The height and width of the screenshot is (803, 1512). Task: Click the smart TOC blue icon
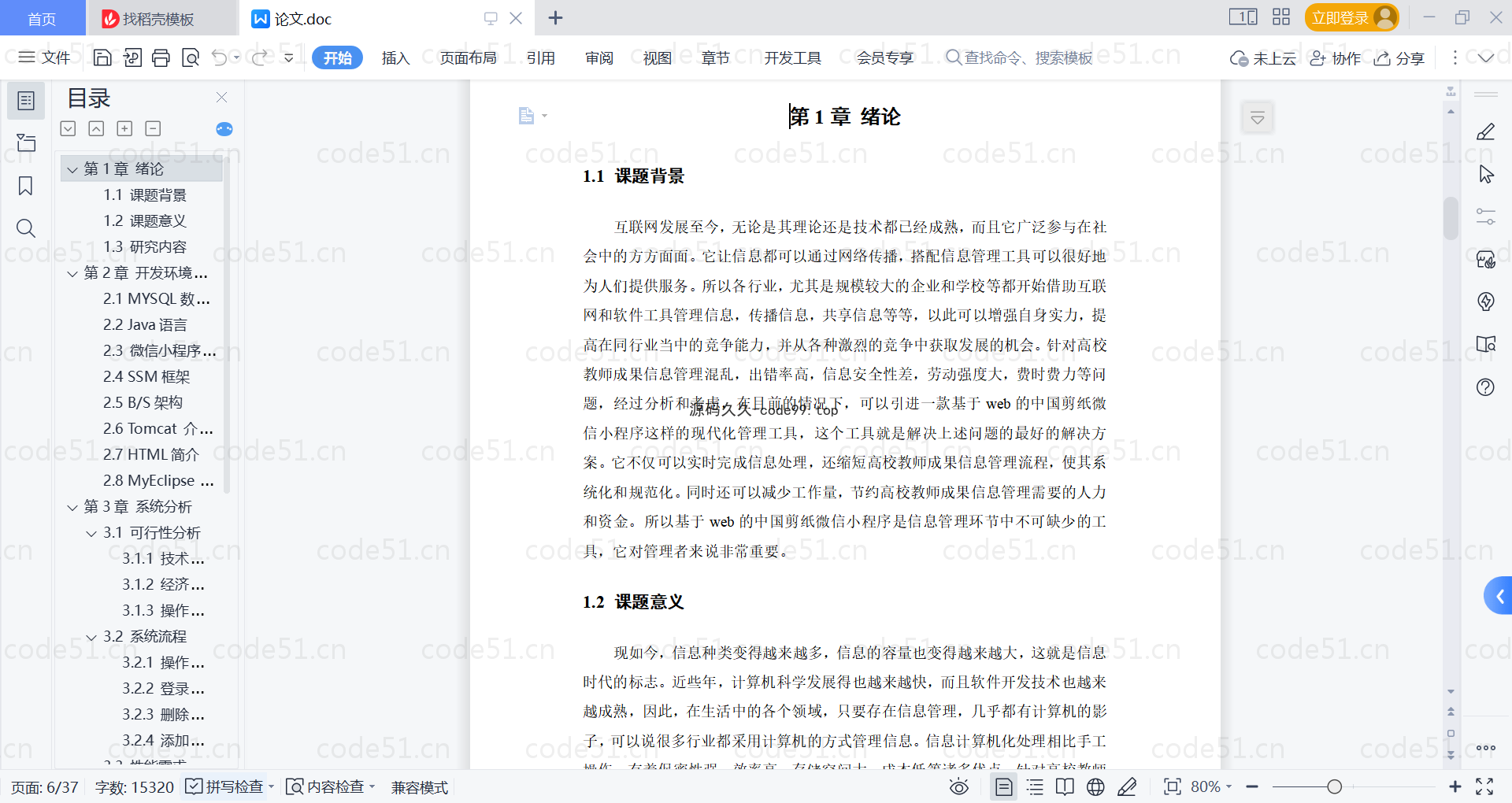tap(224, 129)
